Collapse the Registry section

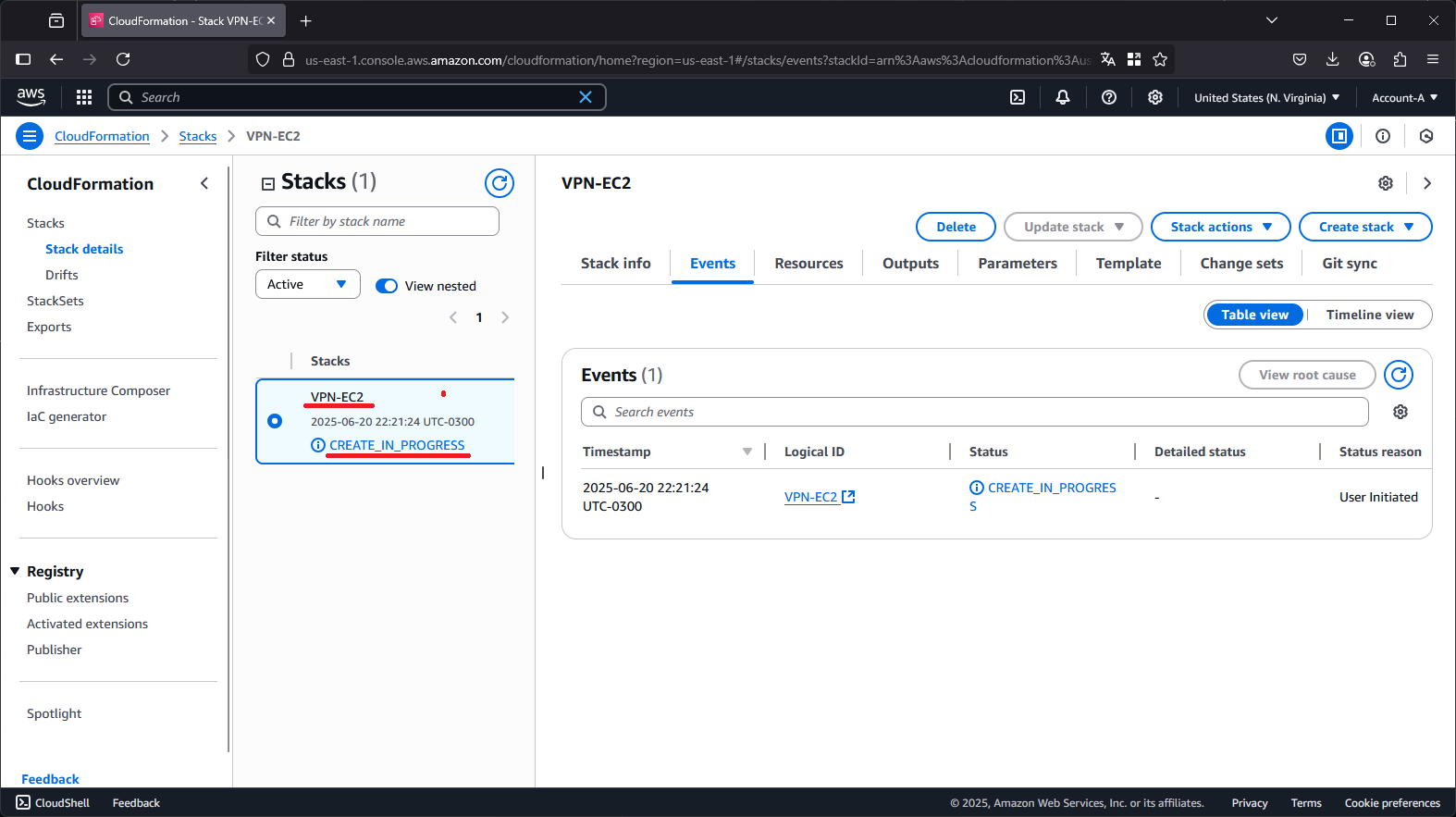[15, 571]
